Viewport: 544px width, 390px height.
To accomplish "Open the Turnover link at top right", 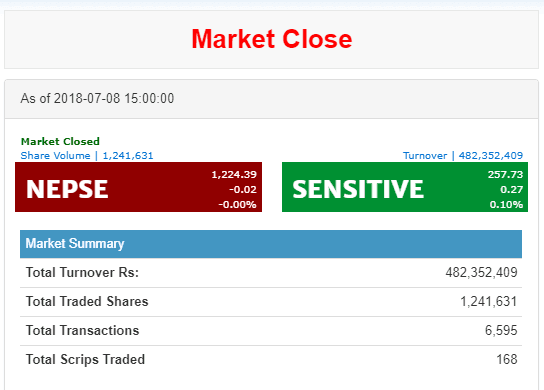I will (x=425, y=155).
